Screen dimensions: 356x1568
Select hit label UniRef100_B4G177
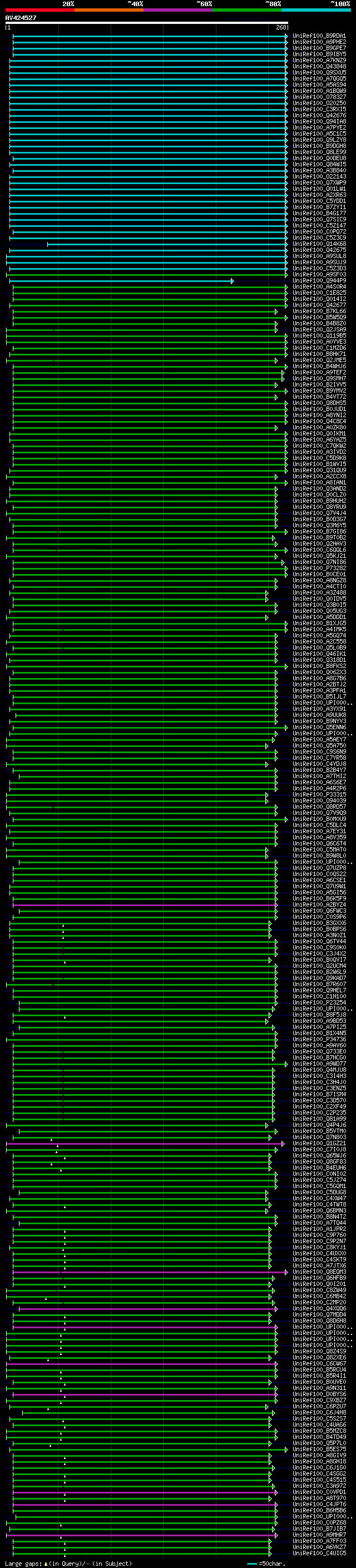(319, 213)
